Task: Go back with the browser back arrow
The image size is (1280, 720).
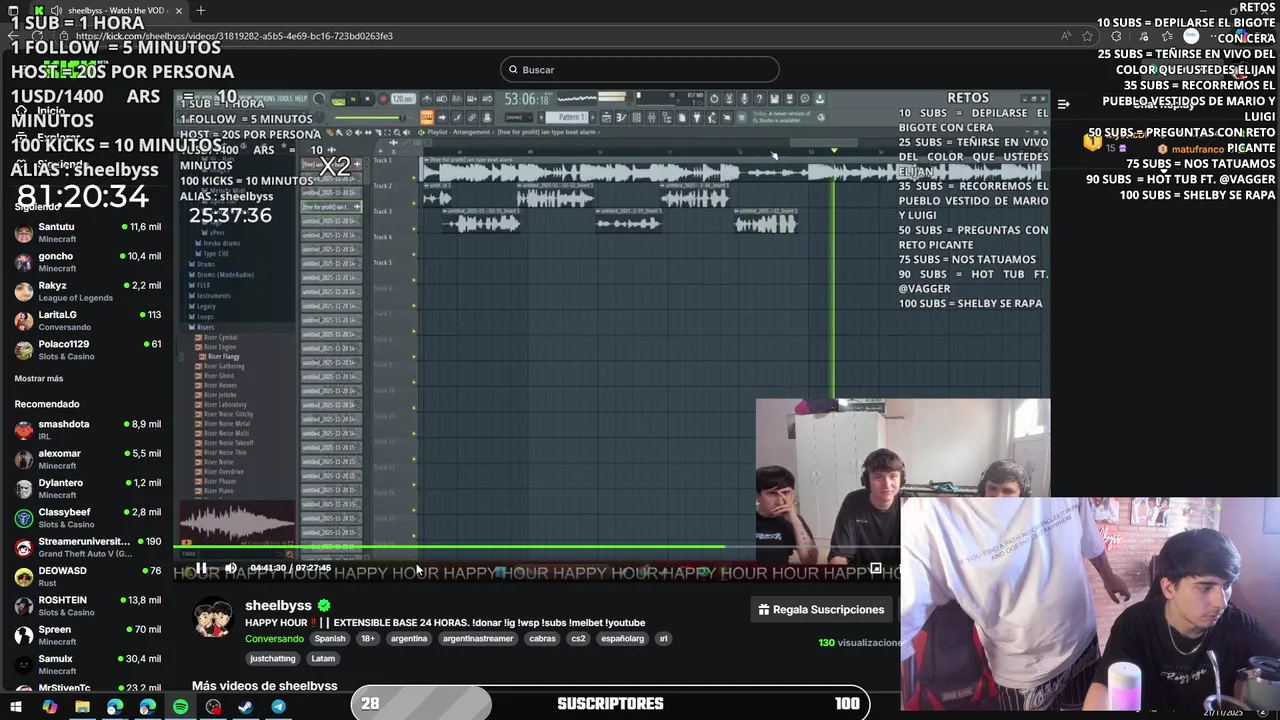Action: point(15,36)
